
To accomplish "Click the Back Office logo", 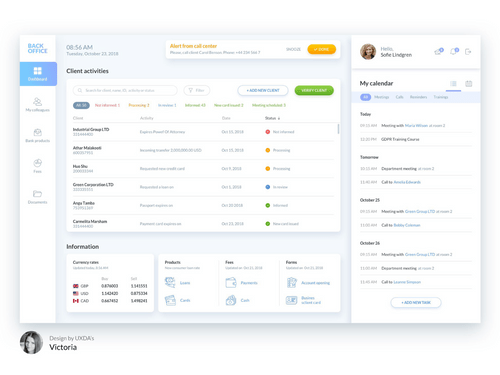I will coord(38,48).
